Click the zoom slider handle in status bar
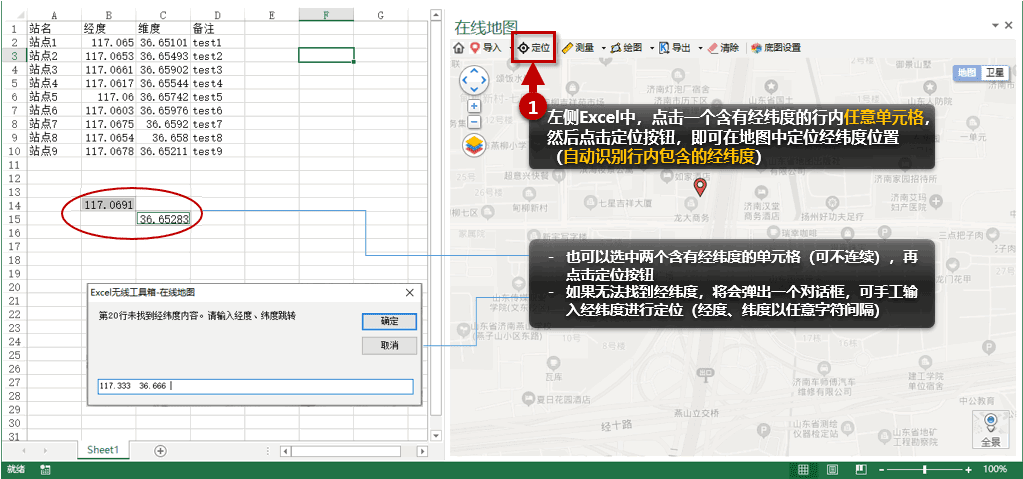 [x=924, y=469]
